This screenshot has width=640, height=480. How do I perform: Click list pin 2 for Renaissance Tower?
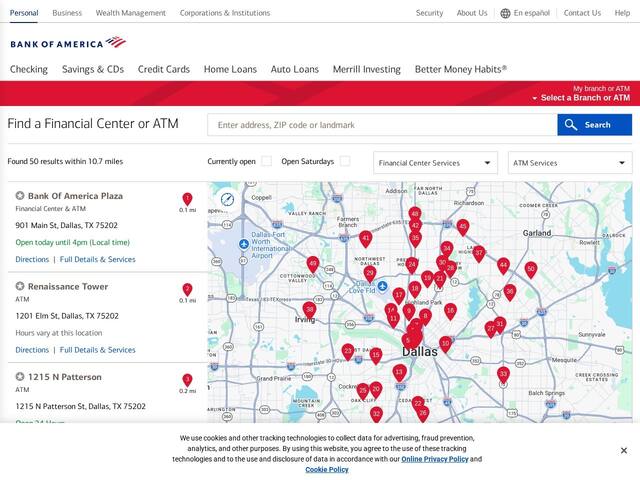187,290
